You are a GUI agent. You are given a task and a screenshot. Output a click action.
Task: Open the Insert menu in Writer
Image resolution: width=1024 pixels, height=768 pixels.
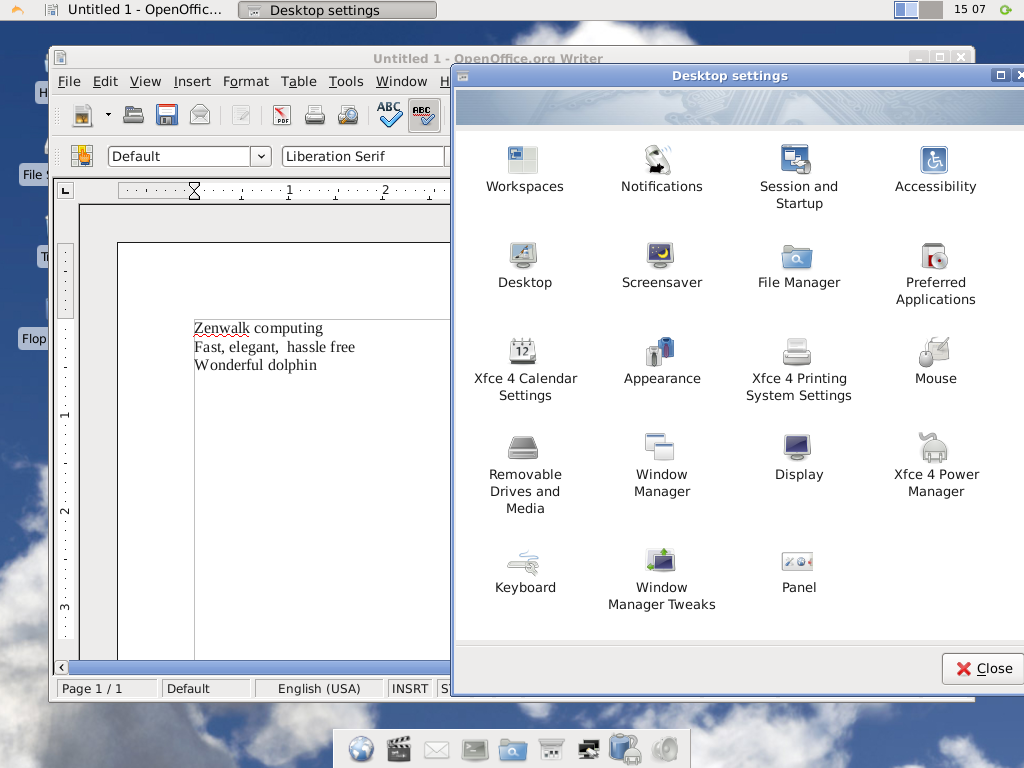tap(192, 82)
